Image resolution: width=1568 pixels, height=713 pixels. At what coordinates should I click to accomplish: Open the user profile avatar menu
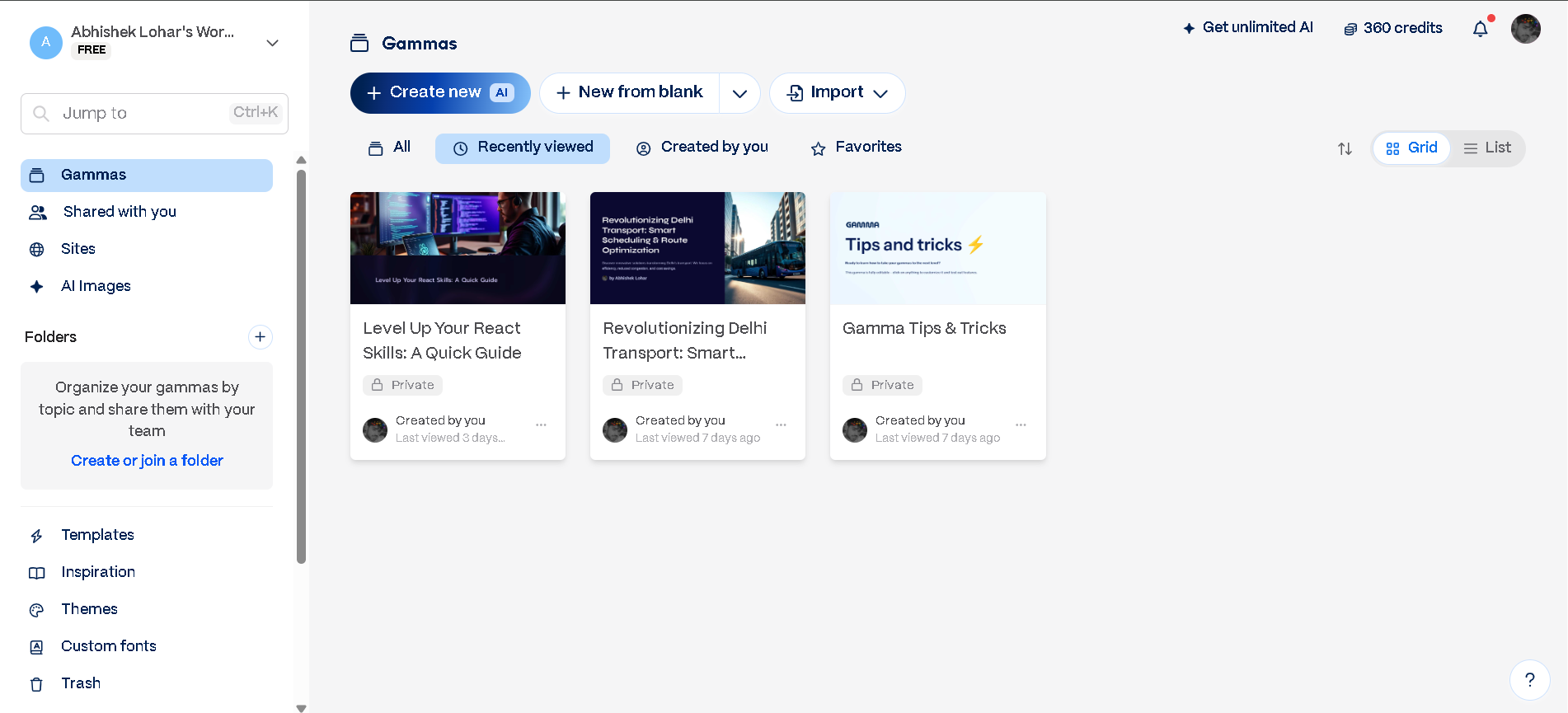pyautogui.click(x=1526, y=29)
